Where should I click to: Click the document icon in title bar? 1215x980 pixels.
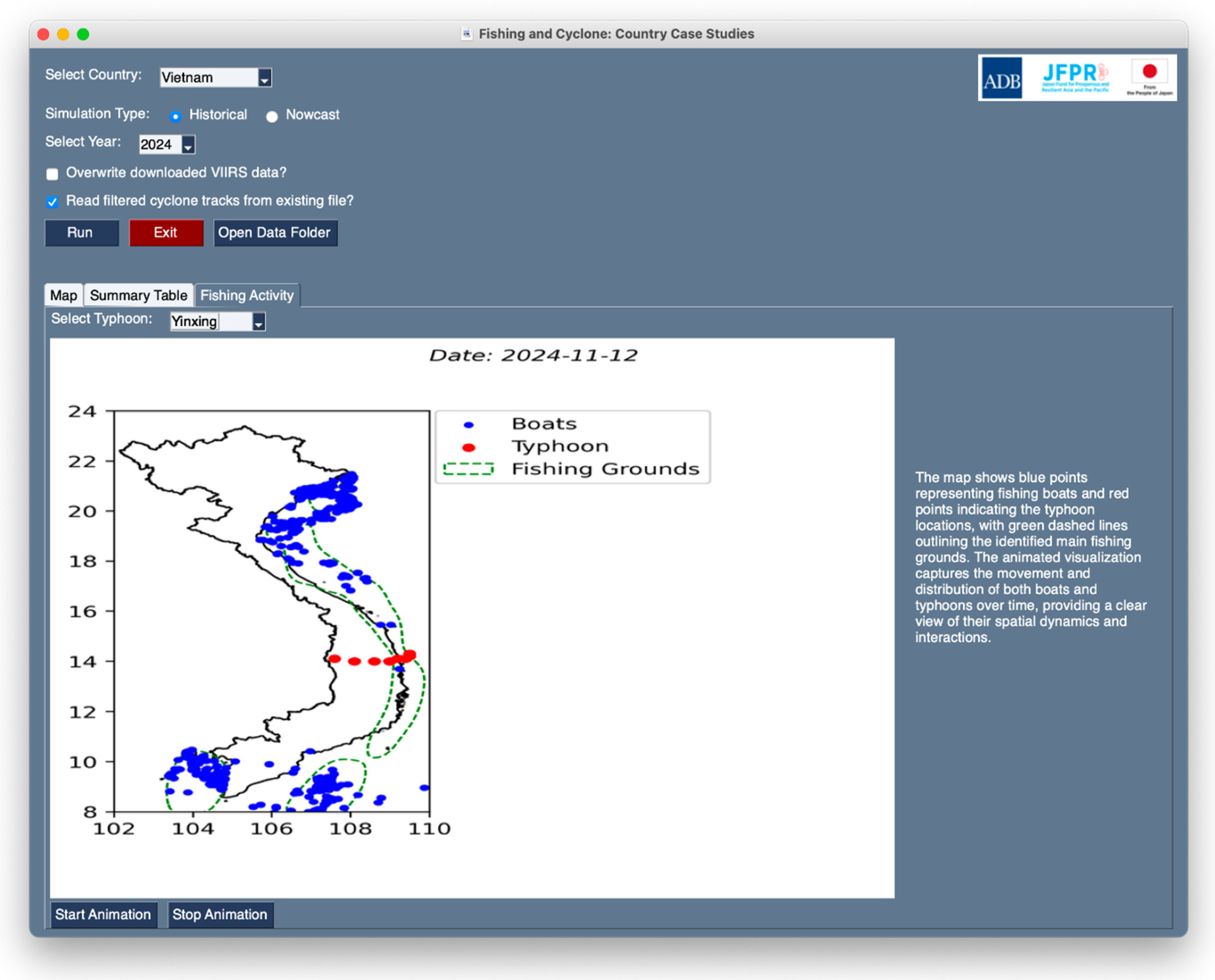tap(466, 34)
